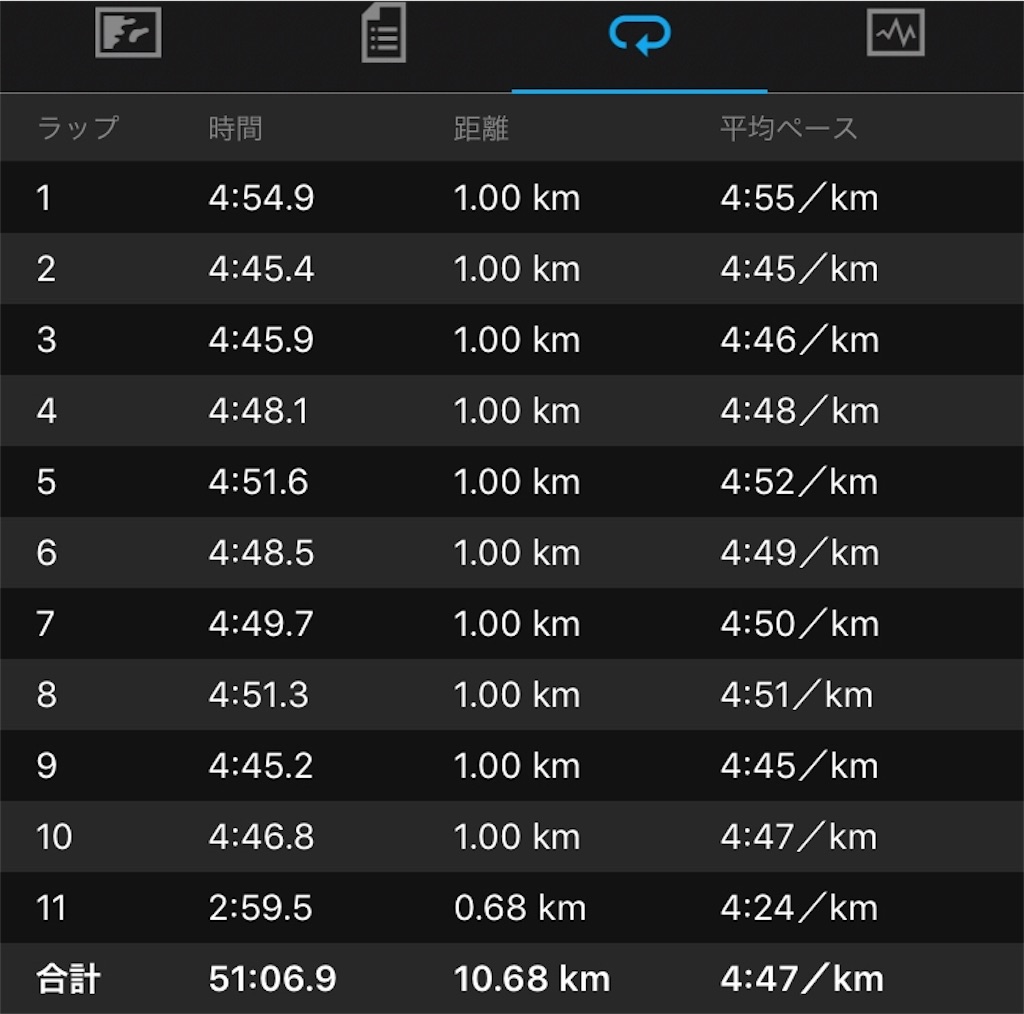Tap the 合計 total row
This screenshot has width=1024, height=1014.
pos(512,978)
